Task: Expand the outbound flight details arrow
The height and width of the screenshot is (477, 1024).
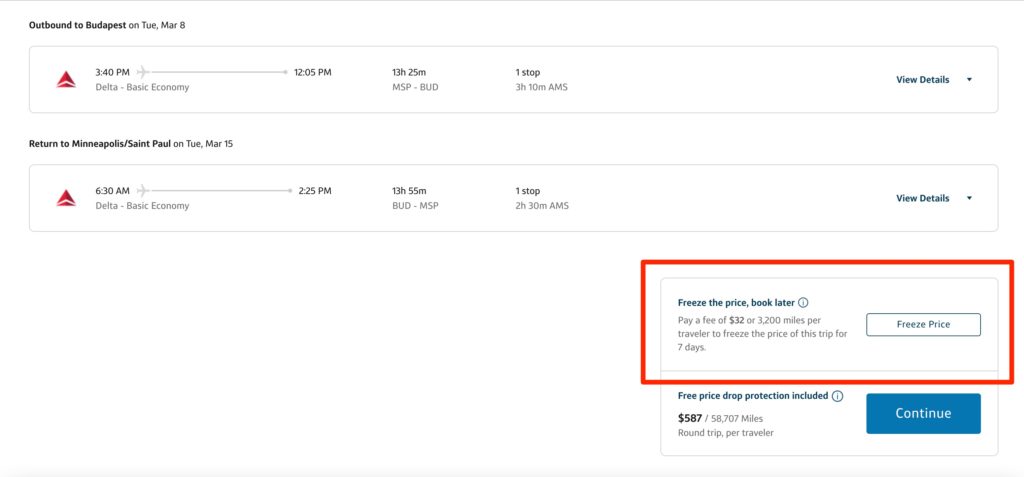Action: coord(969,80)
